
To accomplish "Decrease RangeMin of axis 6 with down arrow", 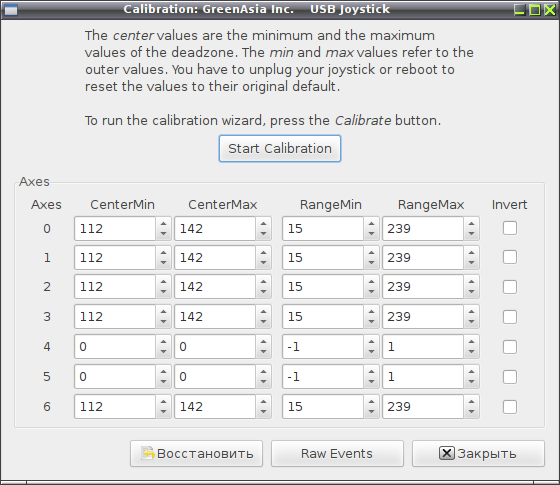I will pyautogui.click(x=371, y=412).
